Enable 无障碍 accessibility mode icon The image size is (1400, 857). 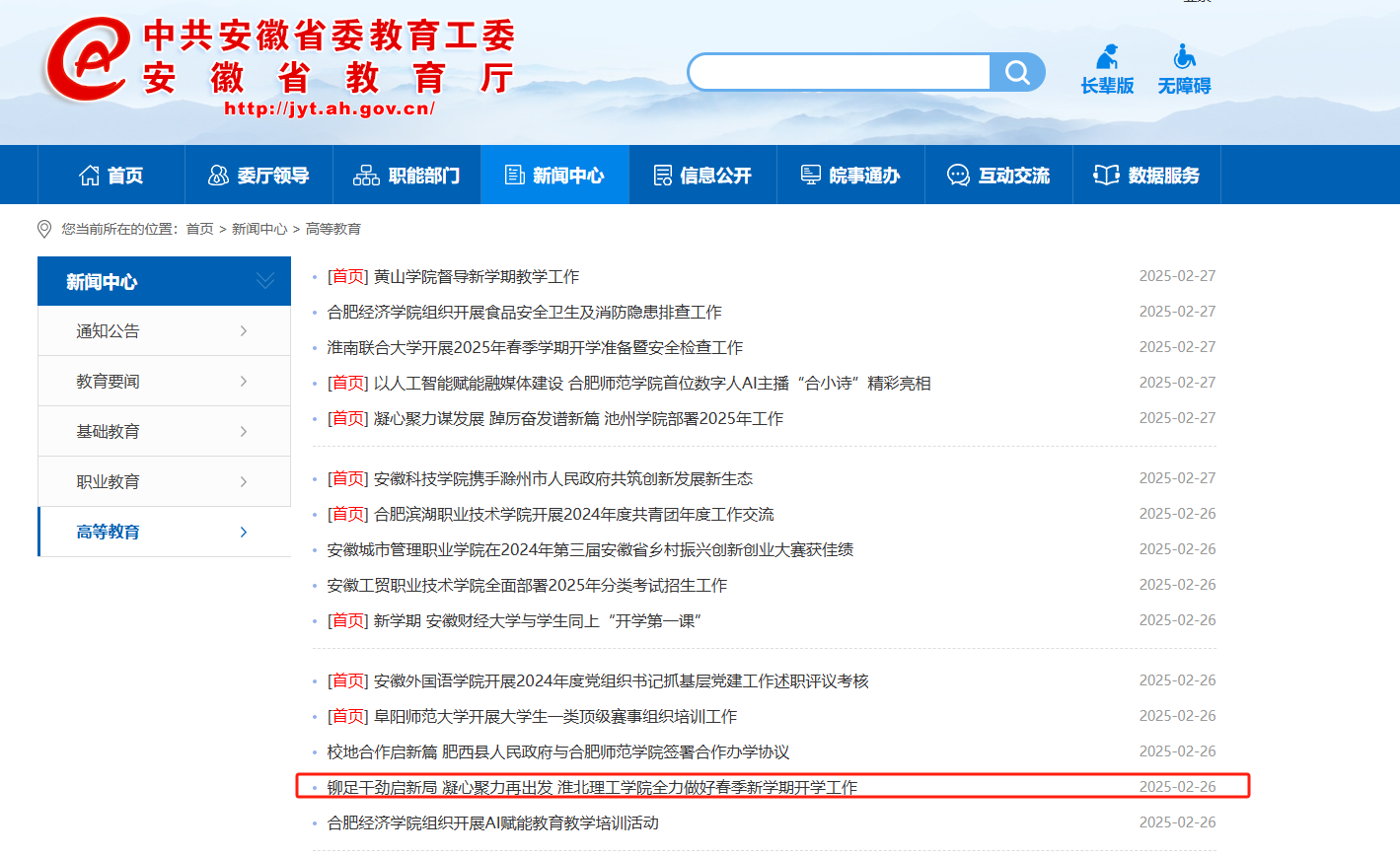coord(1184,57)
